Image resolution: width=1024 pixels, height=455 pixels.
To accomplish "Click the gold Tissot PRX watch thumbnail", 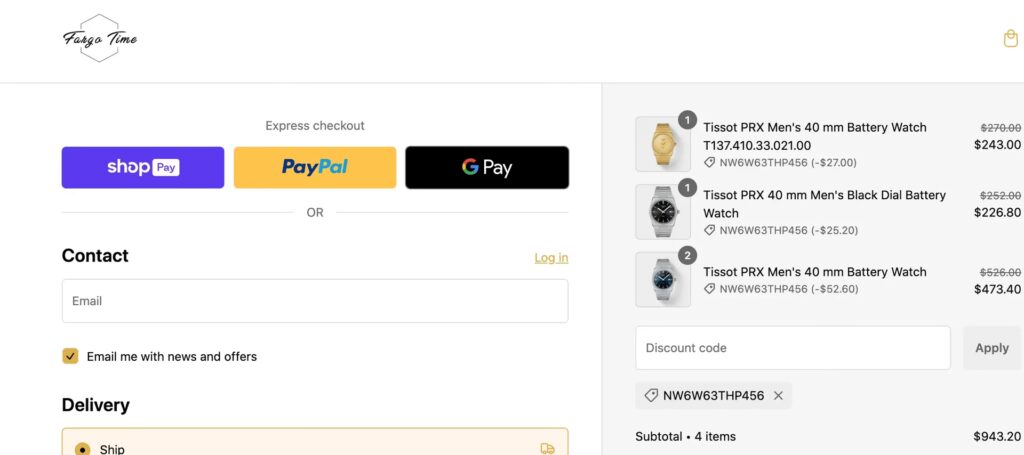I will coord(663,144).
